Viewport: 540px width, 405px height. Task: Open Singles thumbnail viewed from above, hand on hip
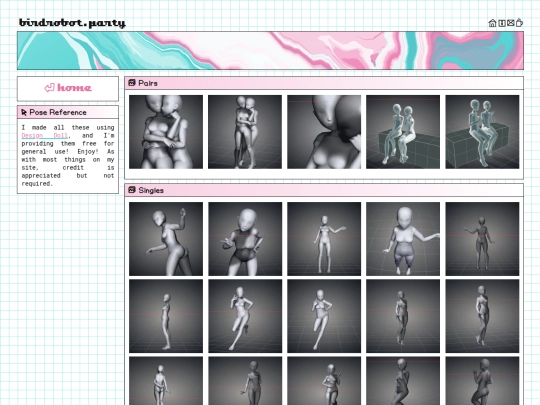pyautogui.click(x=245, y=239)
